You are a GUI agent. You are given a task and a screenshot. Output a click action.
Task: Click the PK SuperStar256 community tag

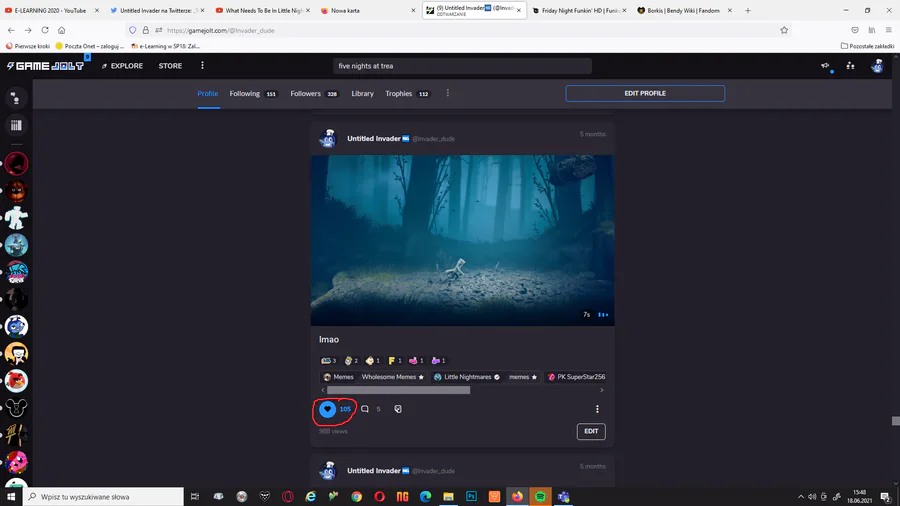(x=576, y=377)
